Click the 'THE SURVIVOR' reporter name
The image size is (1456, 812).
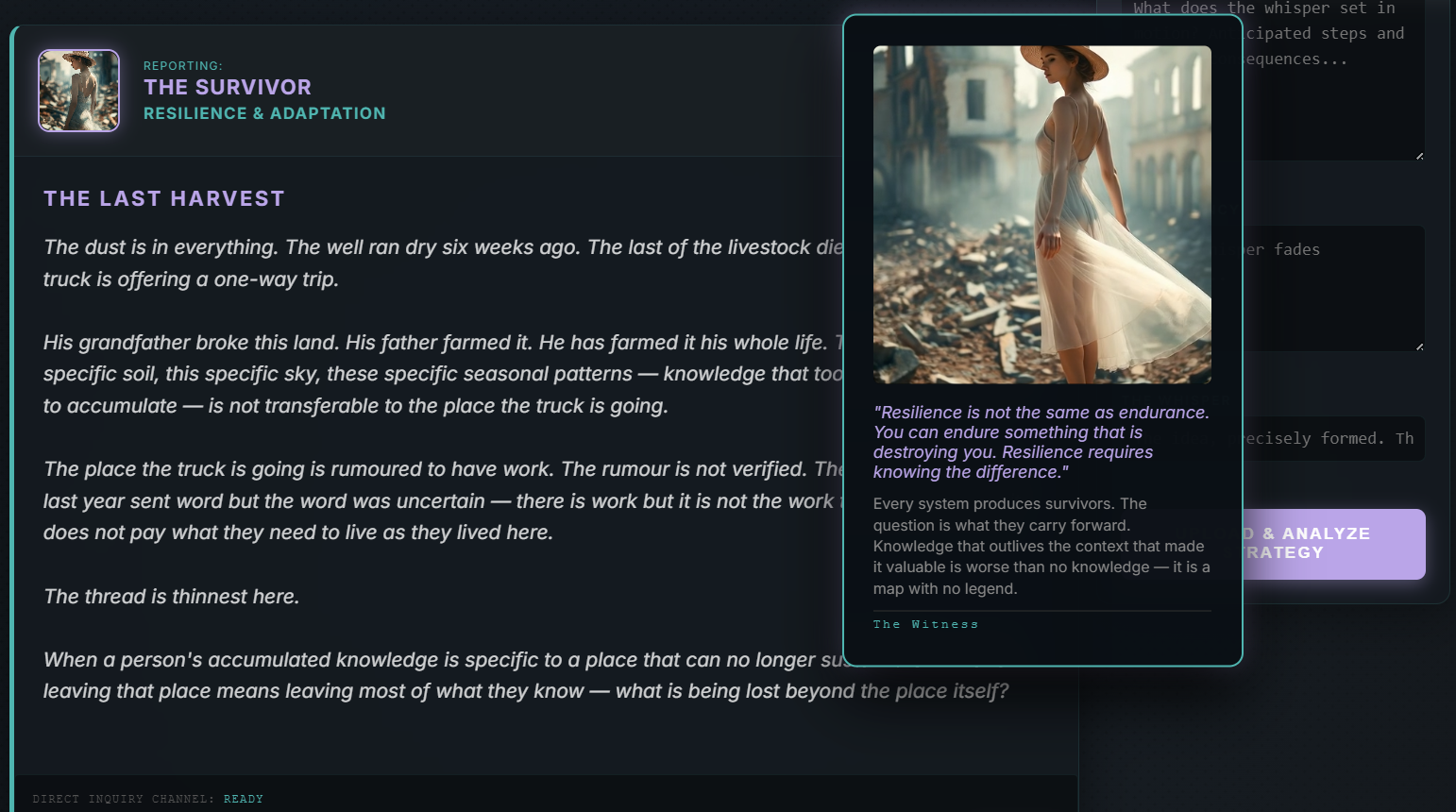pyautogui.click(x=227, y=88)
